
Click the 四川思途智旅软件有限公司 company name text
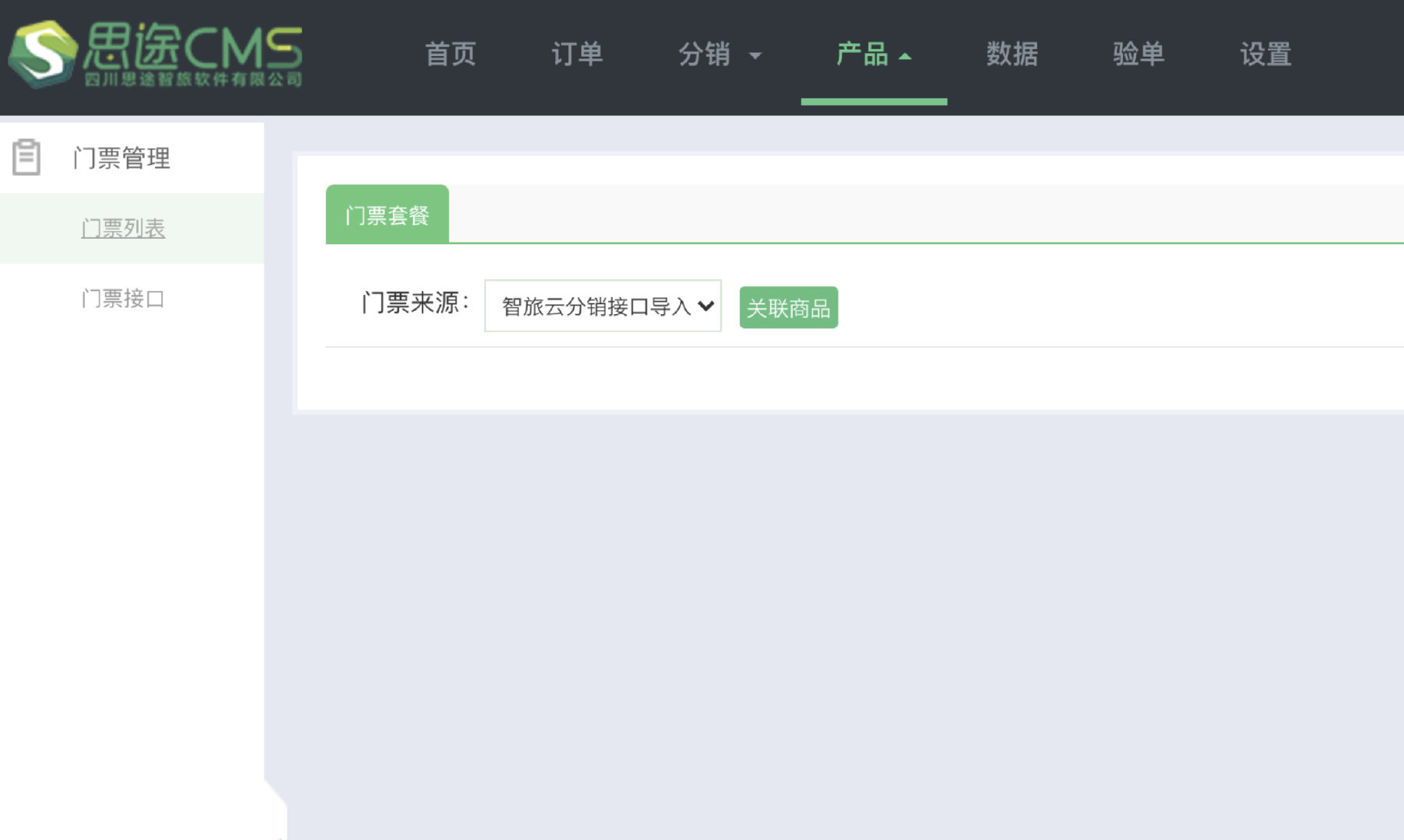coord(193,79)
